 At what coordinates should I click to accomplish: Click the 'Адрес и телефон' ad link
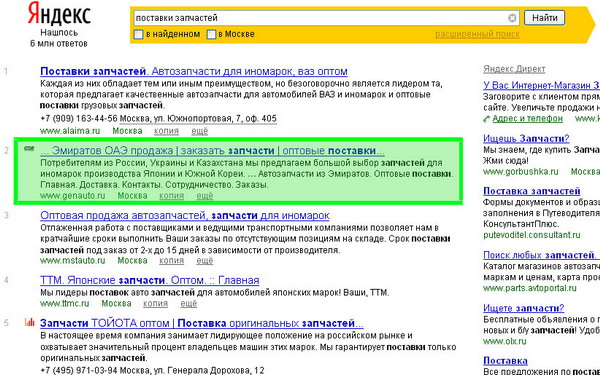[x=527, y=119]
